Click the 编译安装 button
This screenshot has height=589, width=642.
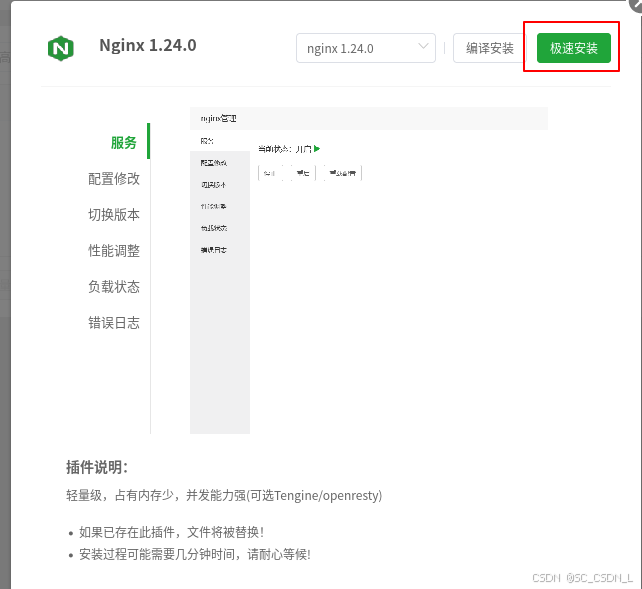[490, 48]
